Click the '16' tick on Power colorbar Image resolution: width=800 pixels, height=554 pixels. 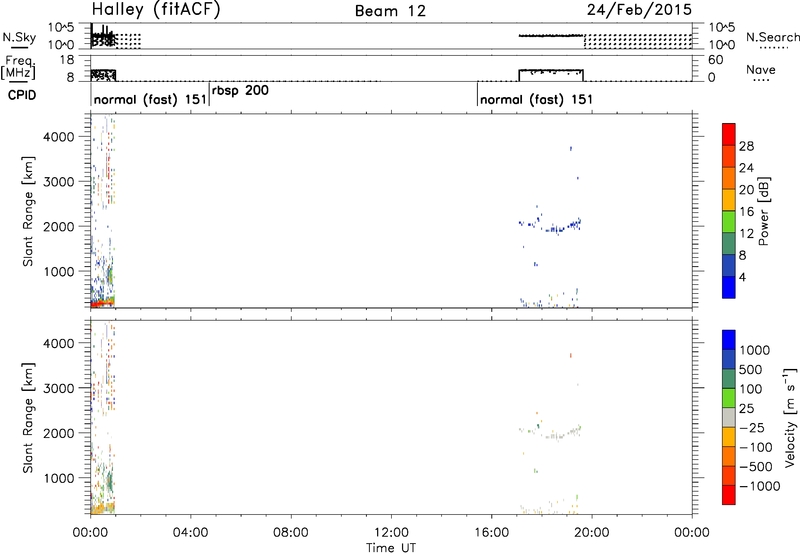pos(746,212)
